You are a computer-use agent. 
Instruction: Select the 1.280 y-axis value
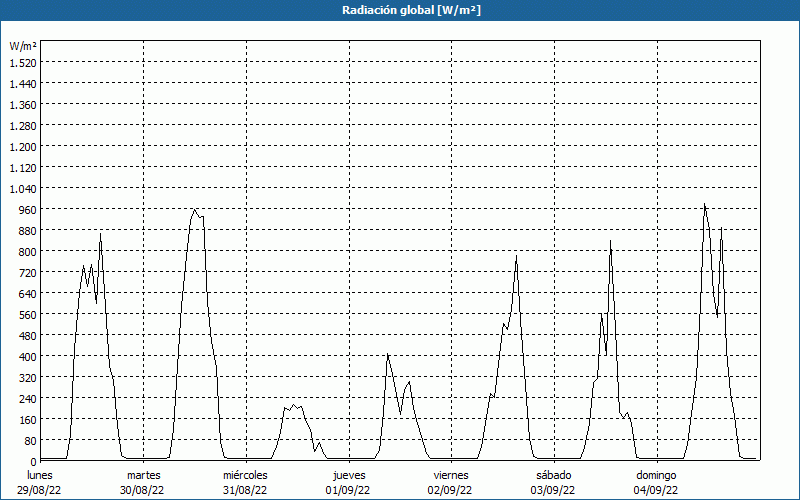pyautogui.click(x=23, y=126)
